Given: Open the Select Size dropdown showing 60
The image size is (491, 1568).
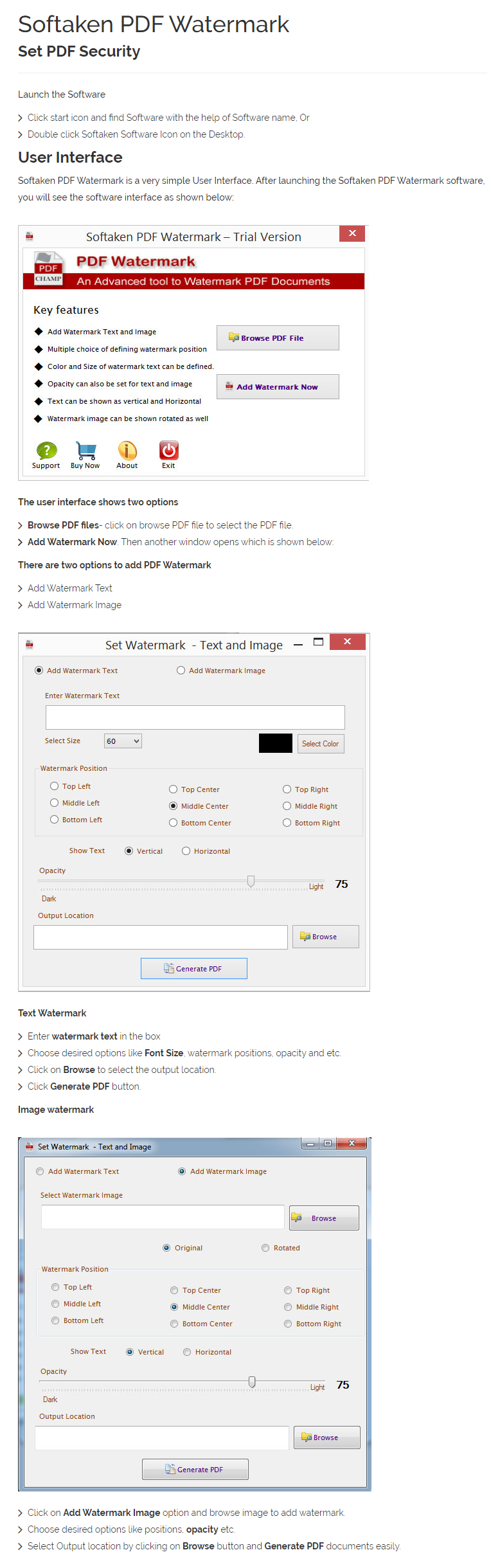Looking at the screenshot, I should coord(123,741).
